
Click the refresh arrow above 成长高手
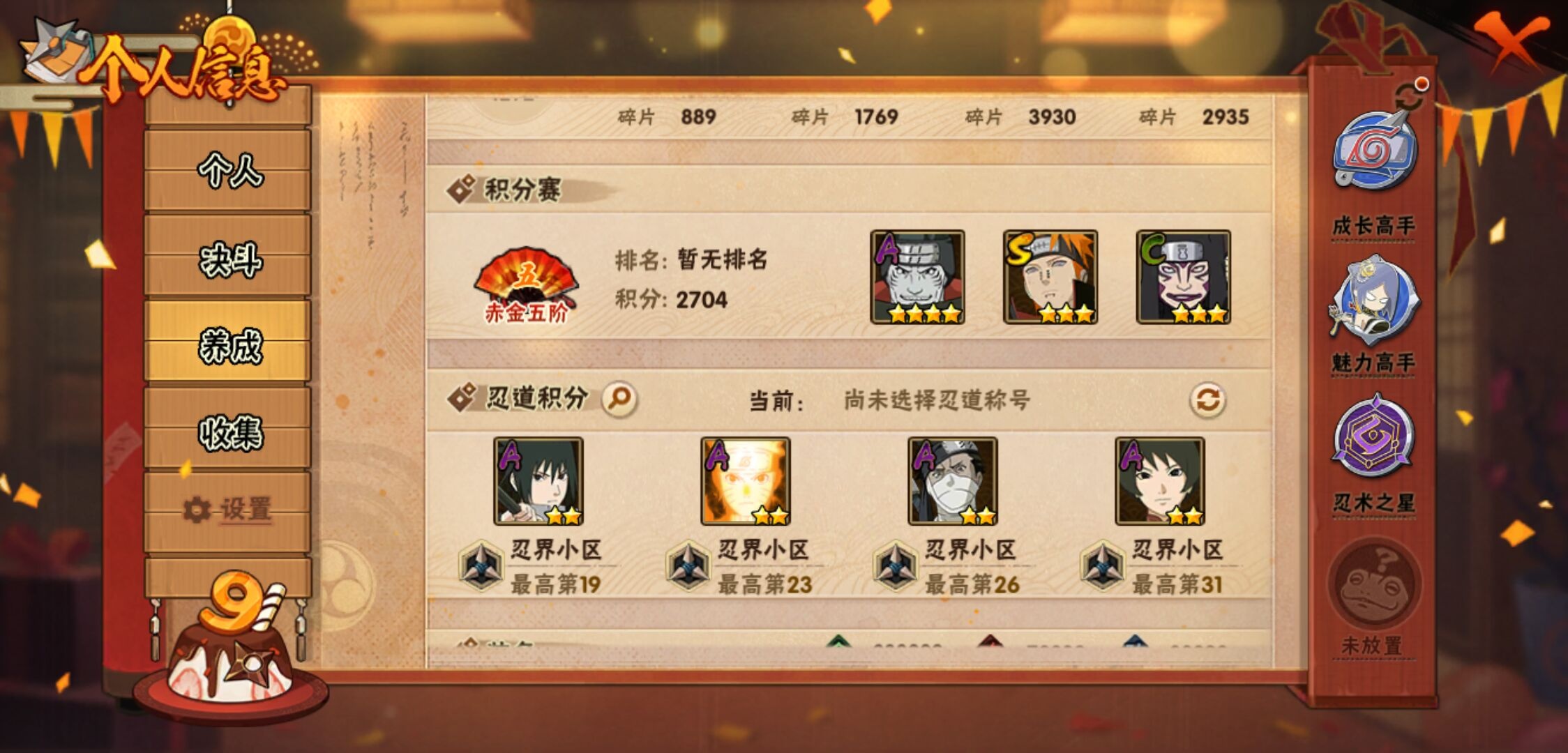point(1410,96)
